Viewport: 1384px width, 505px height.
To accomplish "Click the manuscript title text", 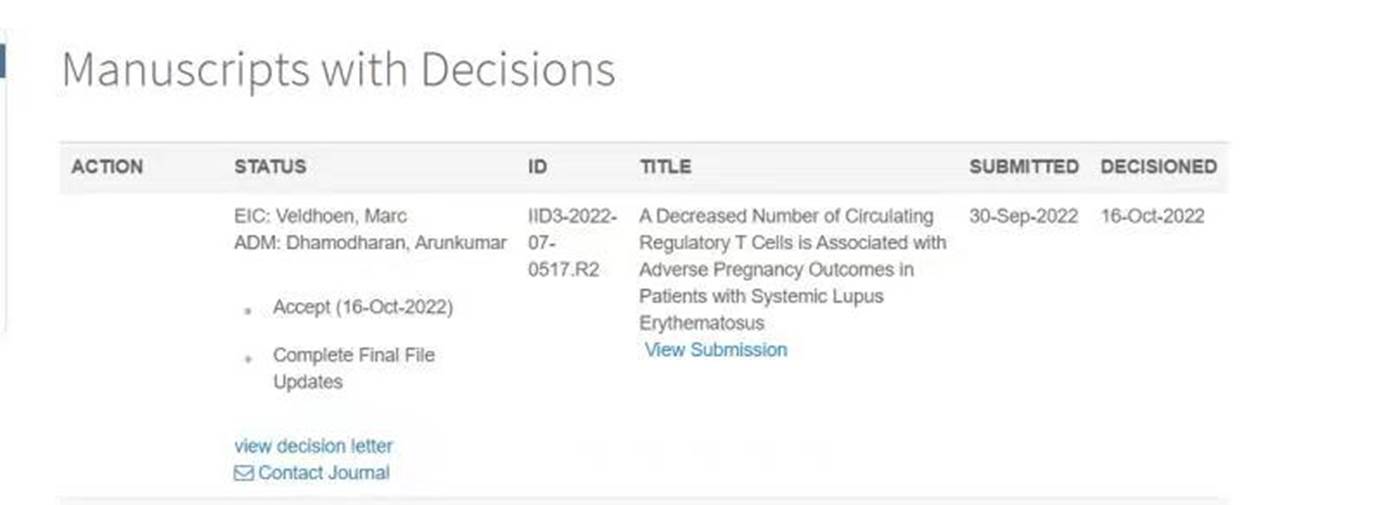I will click(x=792, y=270).
